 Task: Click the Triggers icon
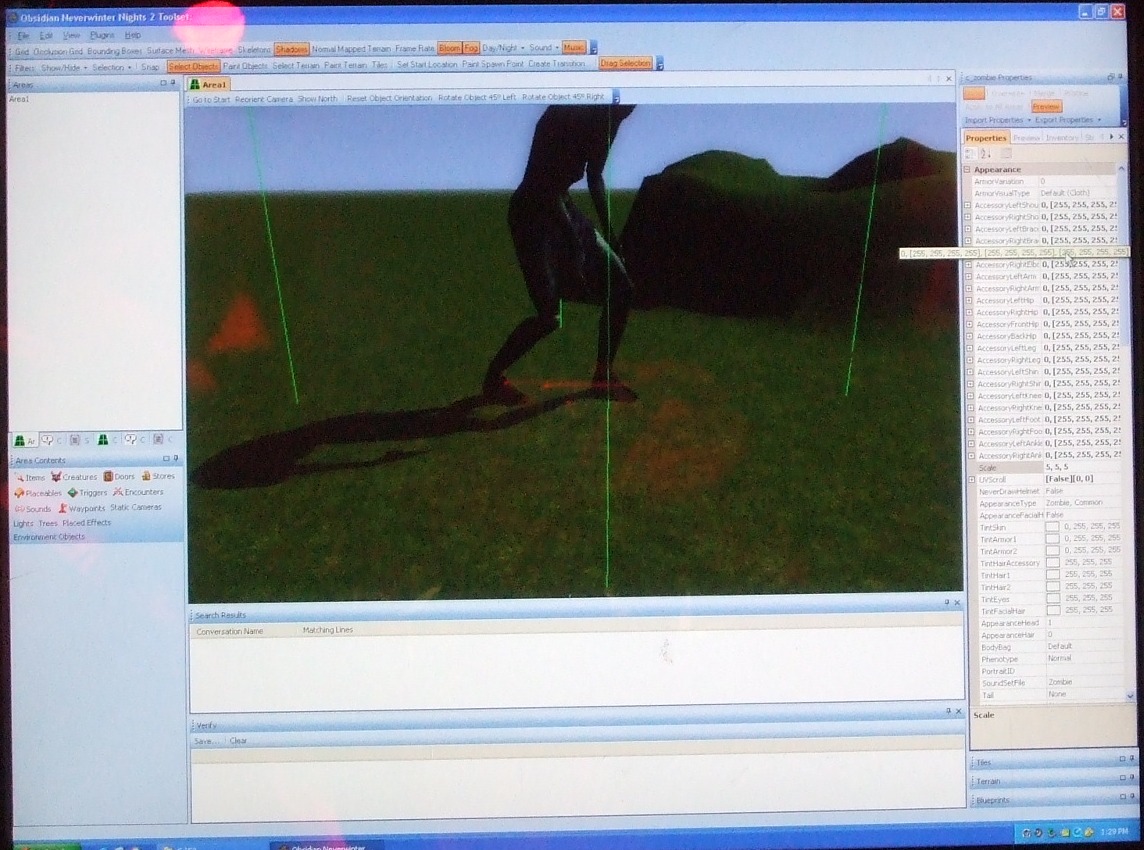(73, 493)
